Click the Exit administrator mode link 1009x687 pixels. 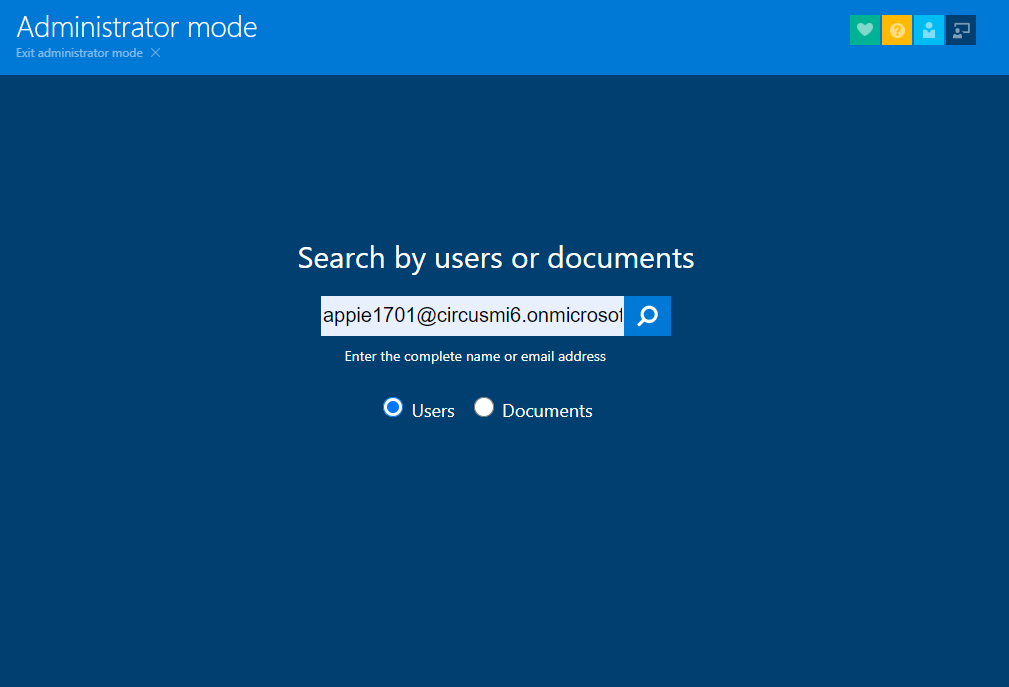[79, 53]
